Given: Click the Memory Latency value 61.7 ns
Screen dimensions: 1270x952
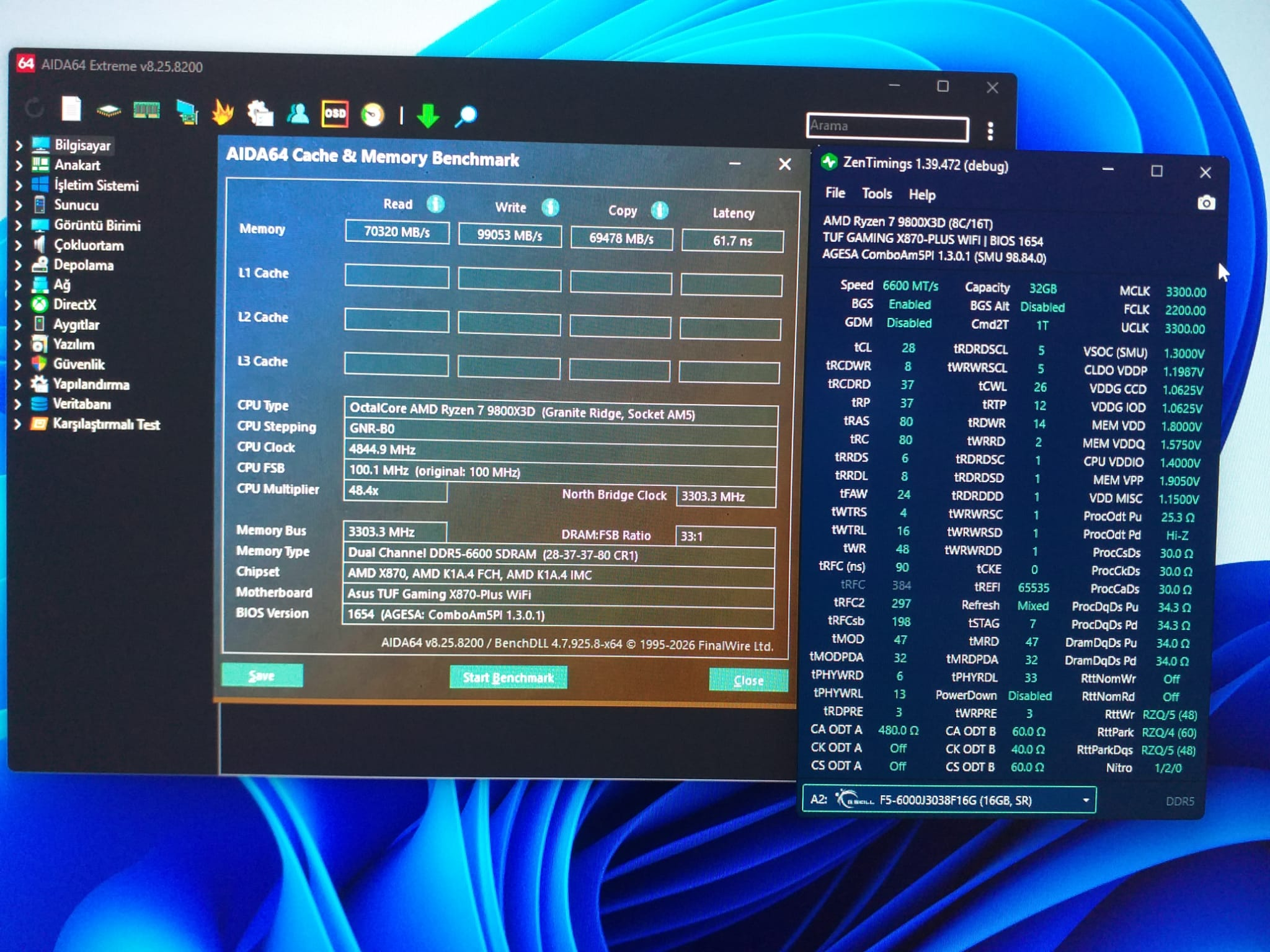Looking at the screenshot, I should click(x=732, y=240).
